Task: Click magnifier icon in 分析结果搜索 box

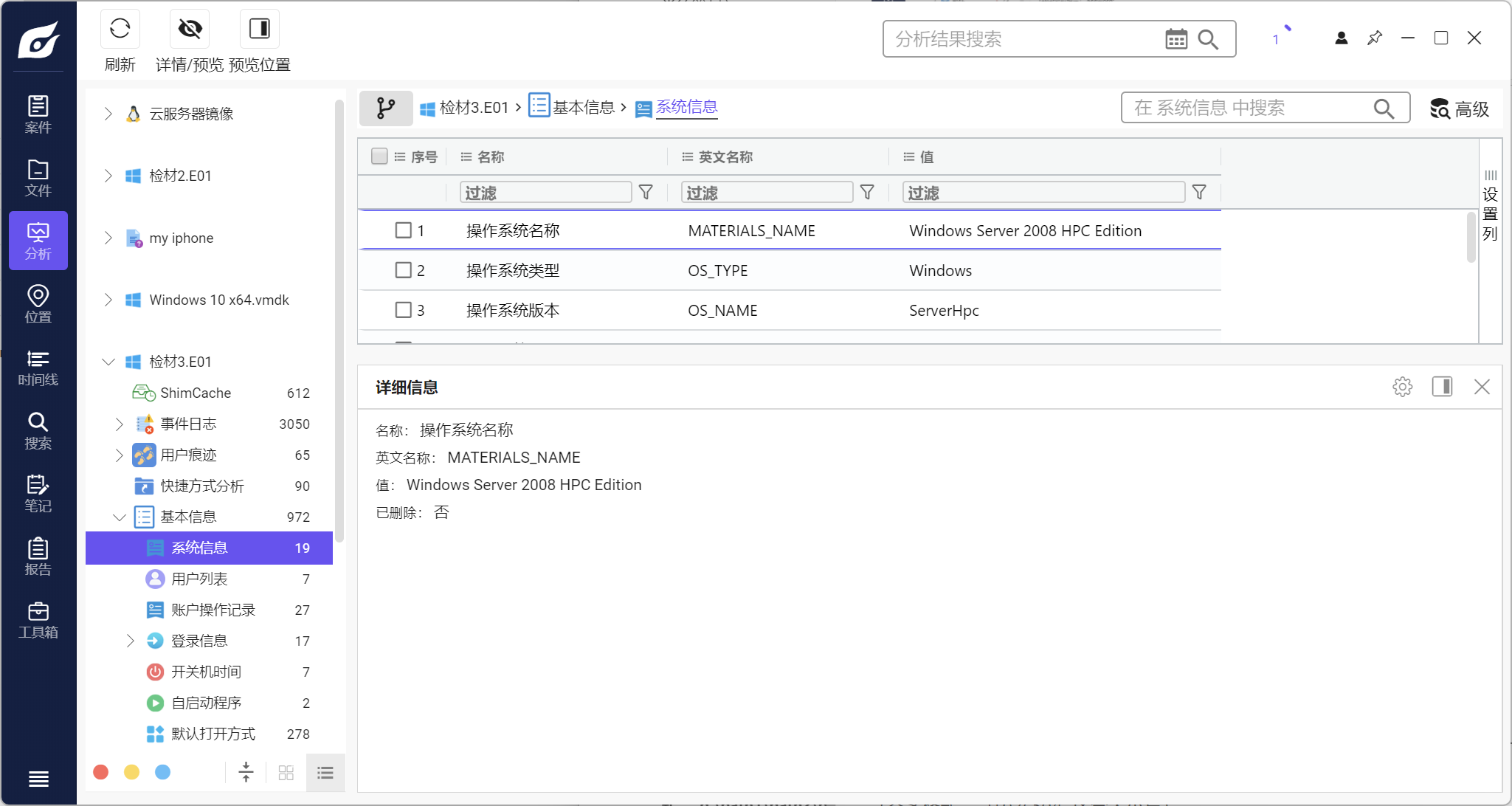Action: [x=1208, y=39]
